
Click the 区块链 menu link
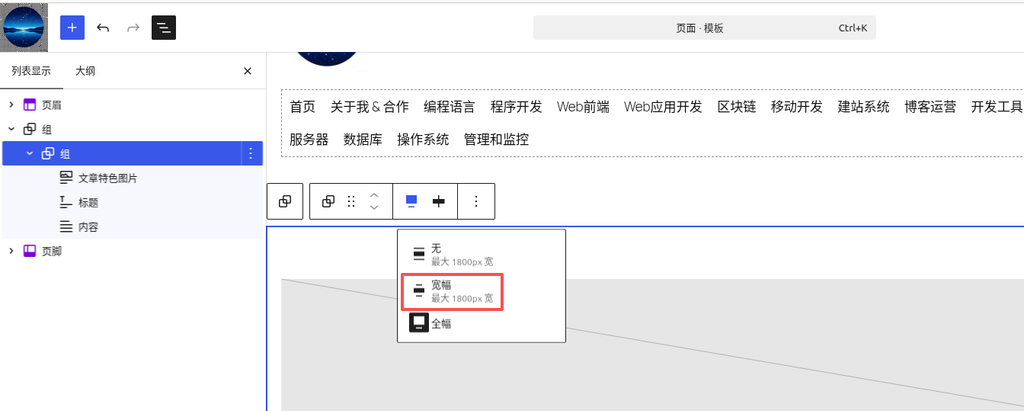tap(737, 107)
